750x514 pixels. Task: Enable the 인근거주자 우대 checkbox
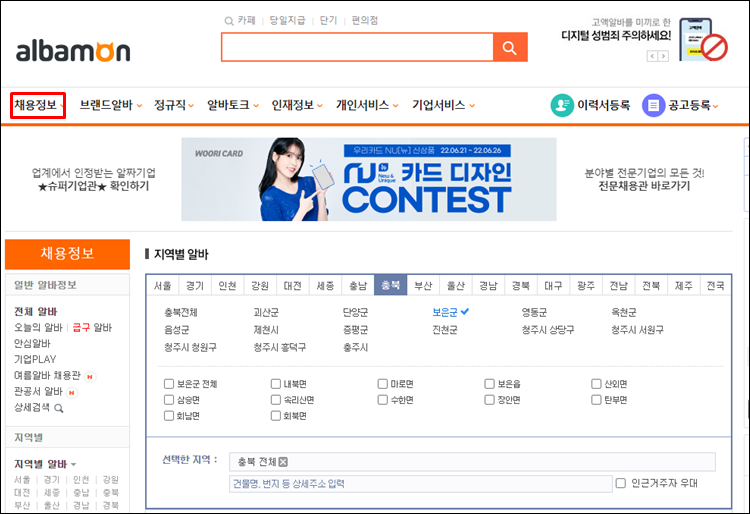(x=621, y=483)
